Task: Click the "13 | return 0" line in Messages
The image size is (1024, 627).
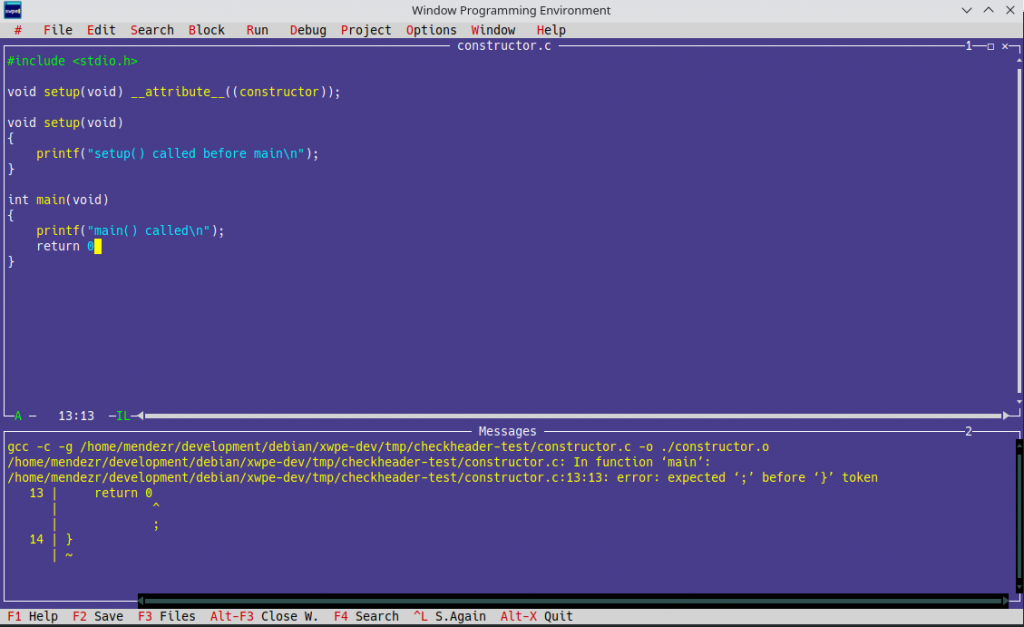Action: pyautogui.click(x=91, y=493)
